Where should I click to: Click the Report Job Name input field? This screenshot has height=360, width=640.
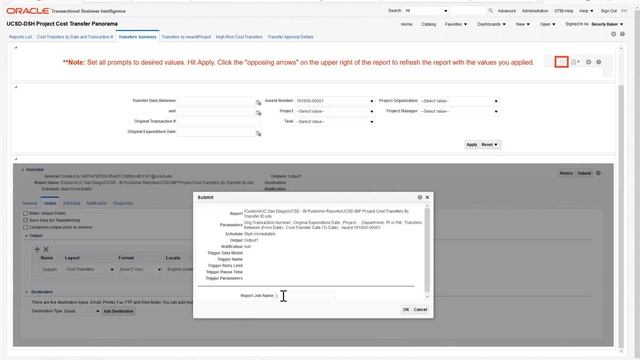pos(305,296)
